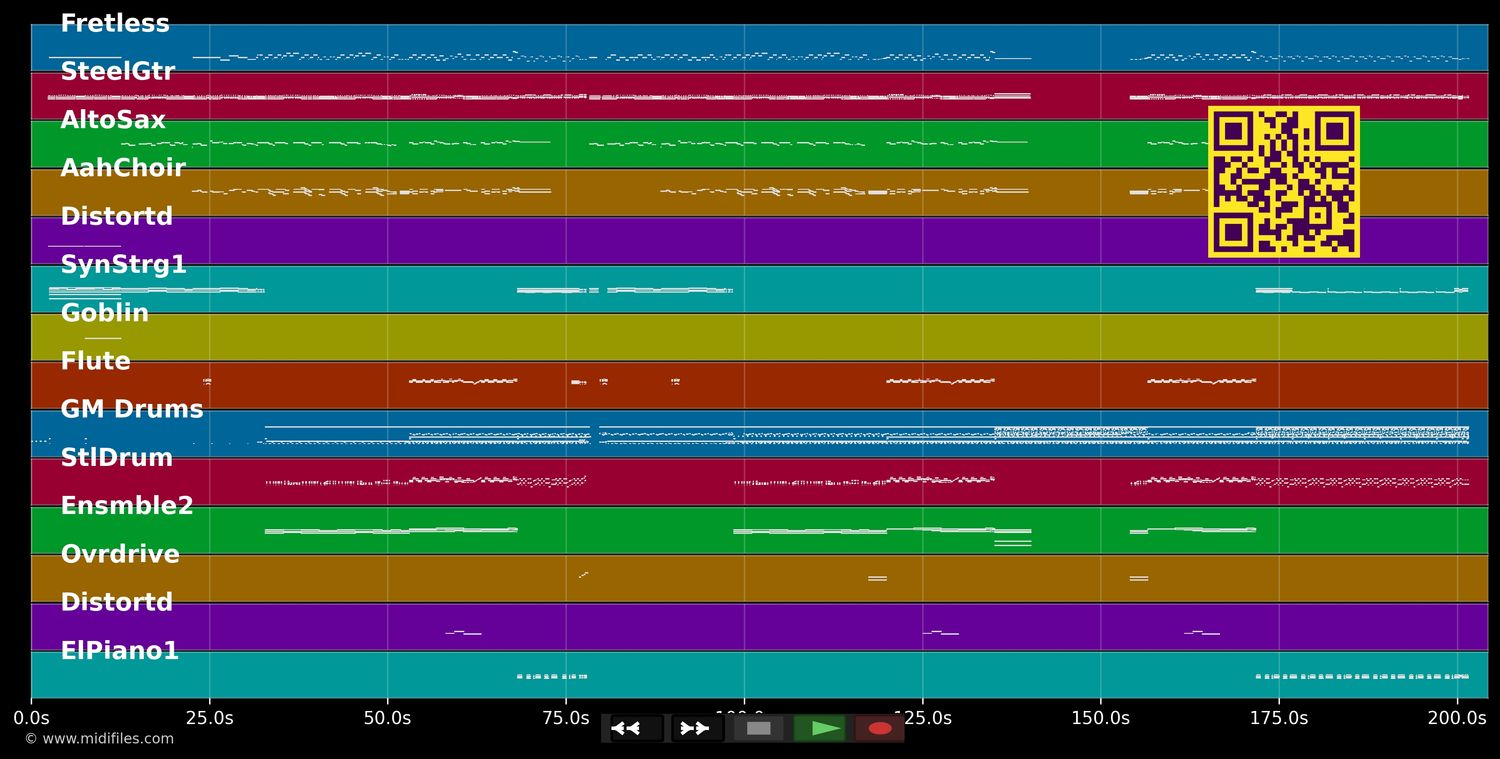Click the fast-forward button
The width and height of the screenshot is (1500, 759).
(x=697, y=728)
